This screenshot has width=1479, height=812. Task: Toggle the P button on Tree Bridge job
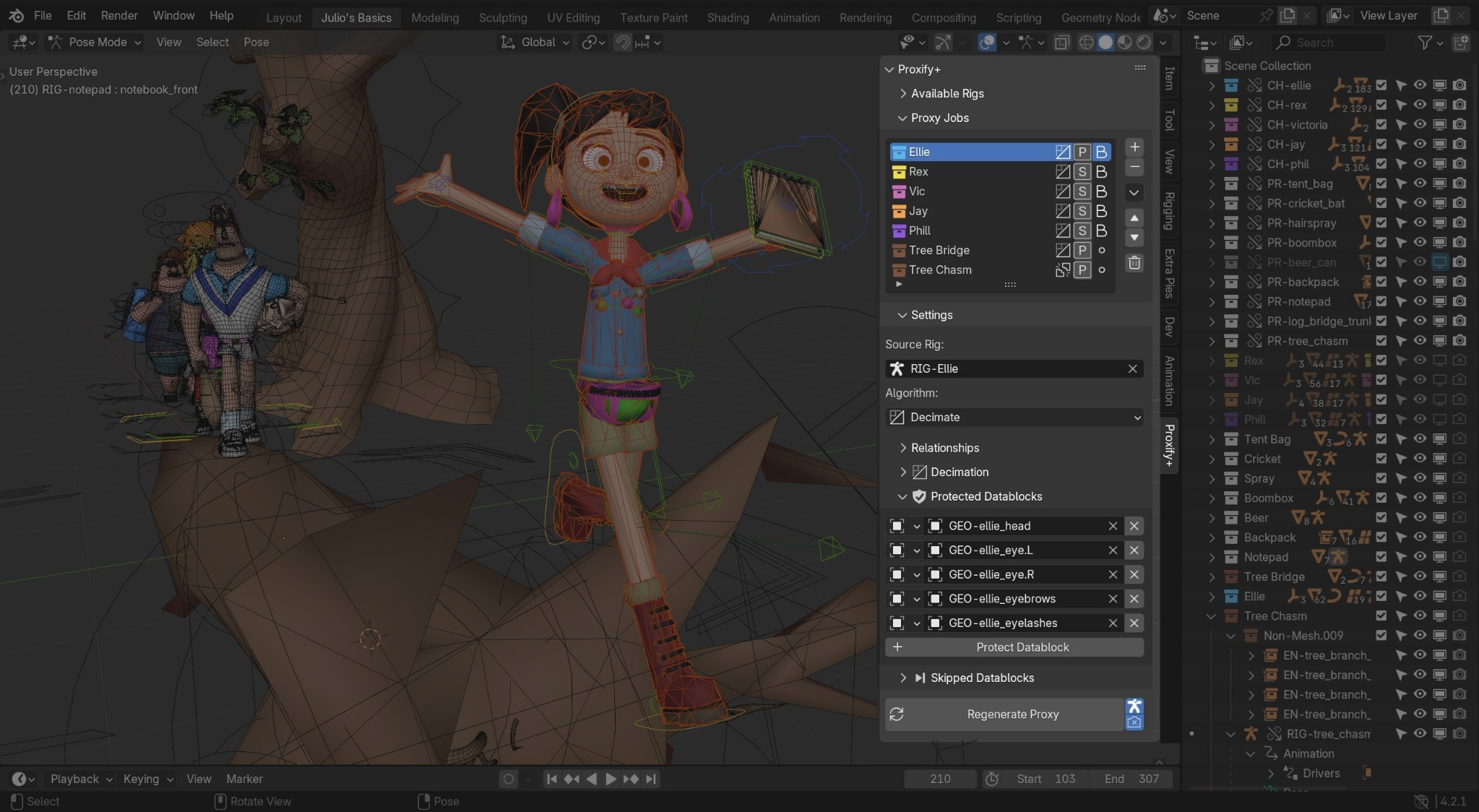1082,250
